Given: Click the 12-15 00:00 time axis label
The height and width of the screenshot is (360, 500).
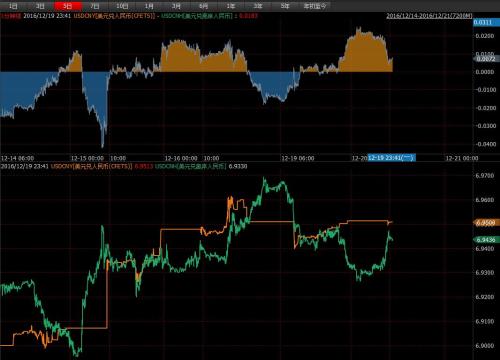Looking at the screenshot, I should pyautogui.click(x=87, y=158).
